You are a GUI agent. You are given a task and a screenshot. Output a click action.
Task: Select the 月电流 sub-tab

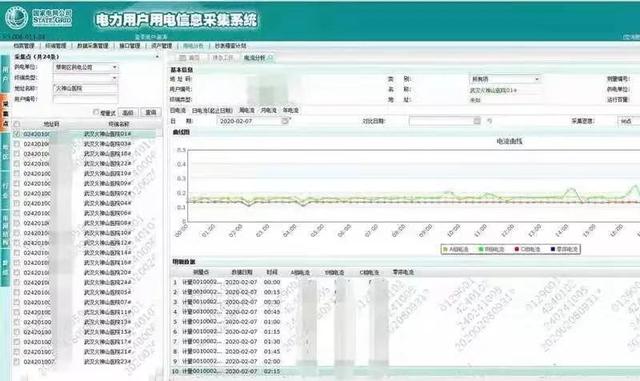pos(269,110)
